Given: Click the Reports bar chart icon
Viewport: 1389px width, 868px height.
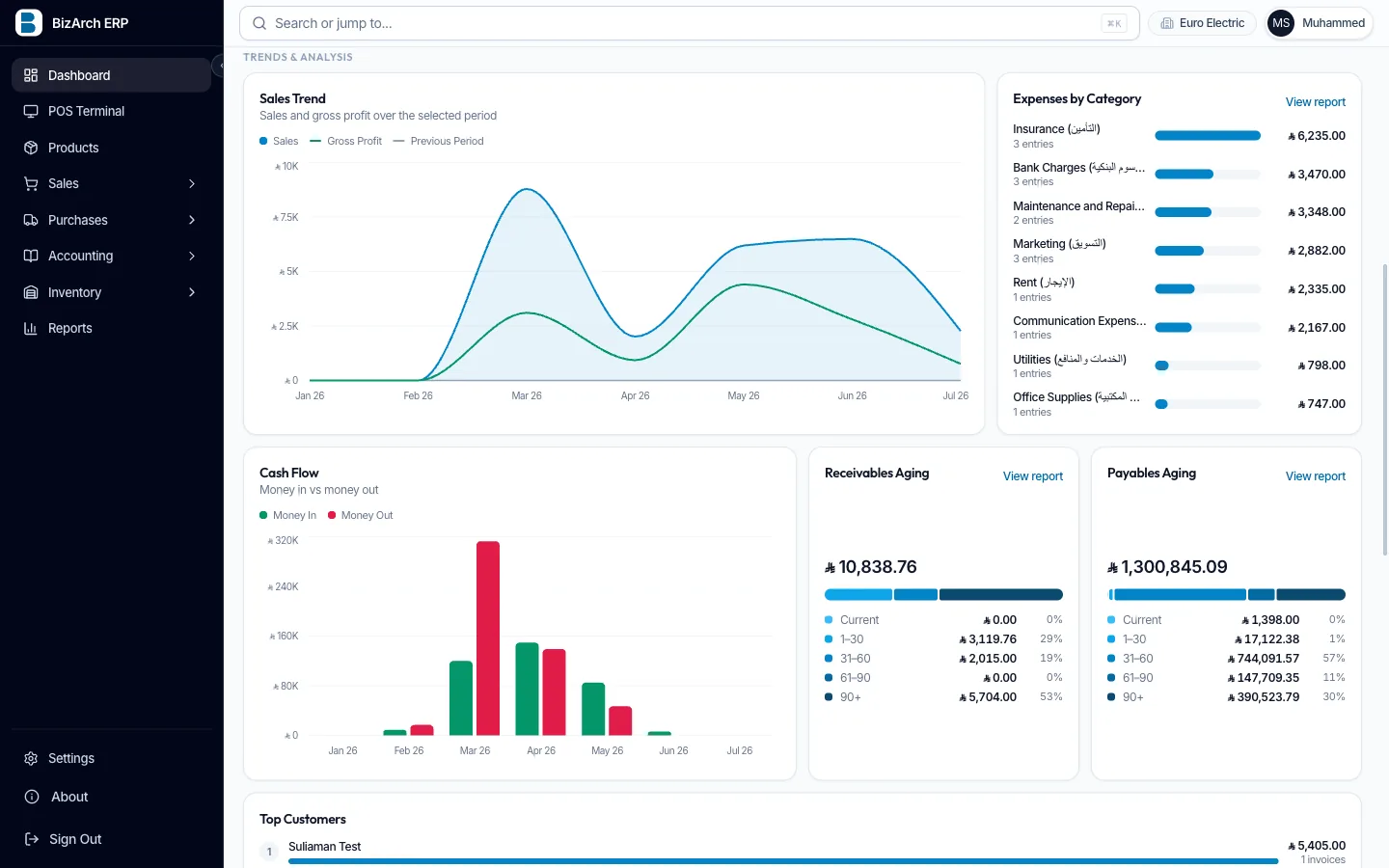Looking at the screenshot, I should click(31, 328).
